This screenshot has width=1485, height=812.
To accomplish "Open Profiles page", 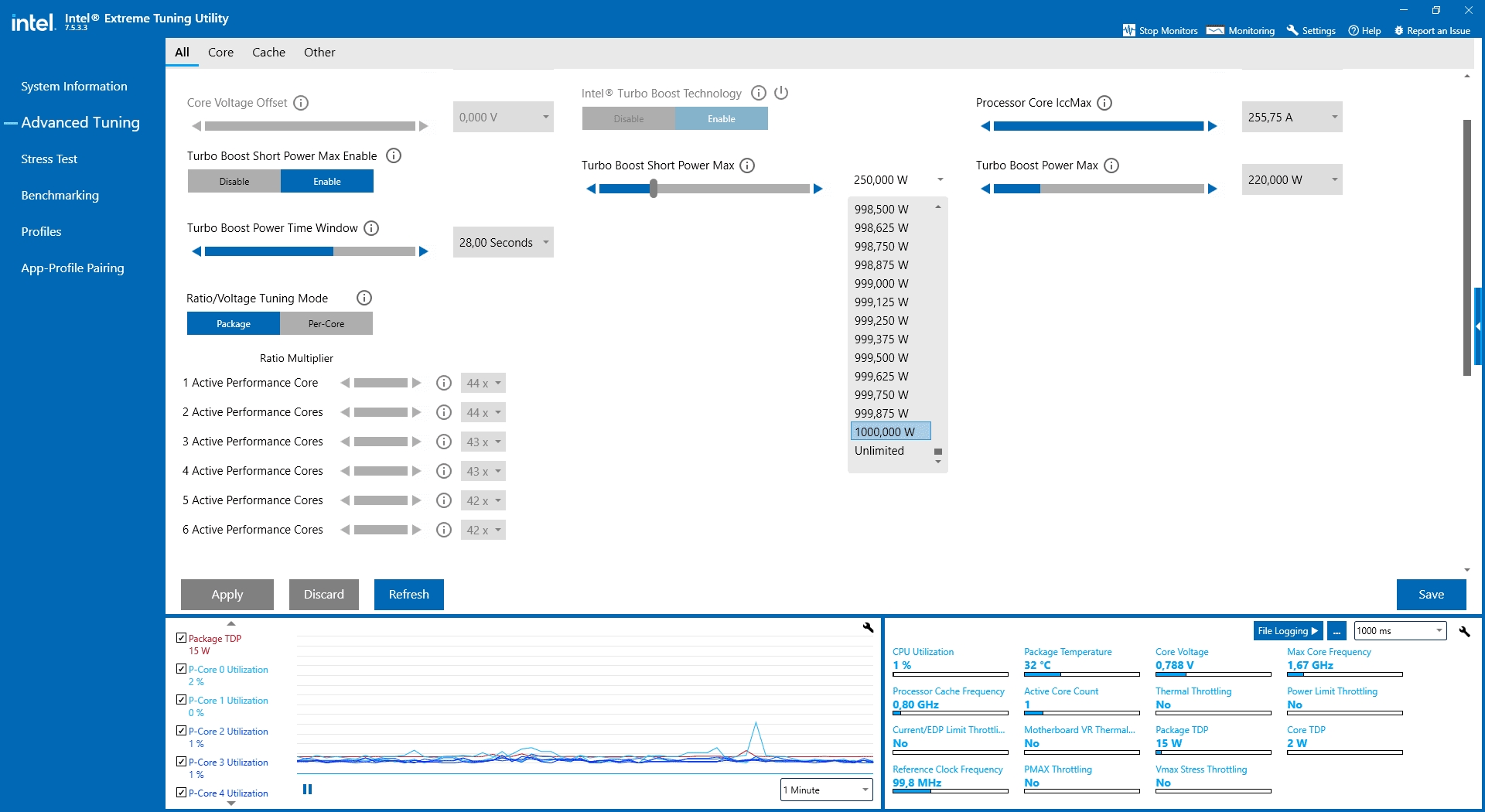I will click(42, 232).
